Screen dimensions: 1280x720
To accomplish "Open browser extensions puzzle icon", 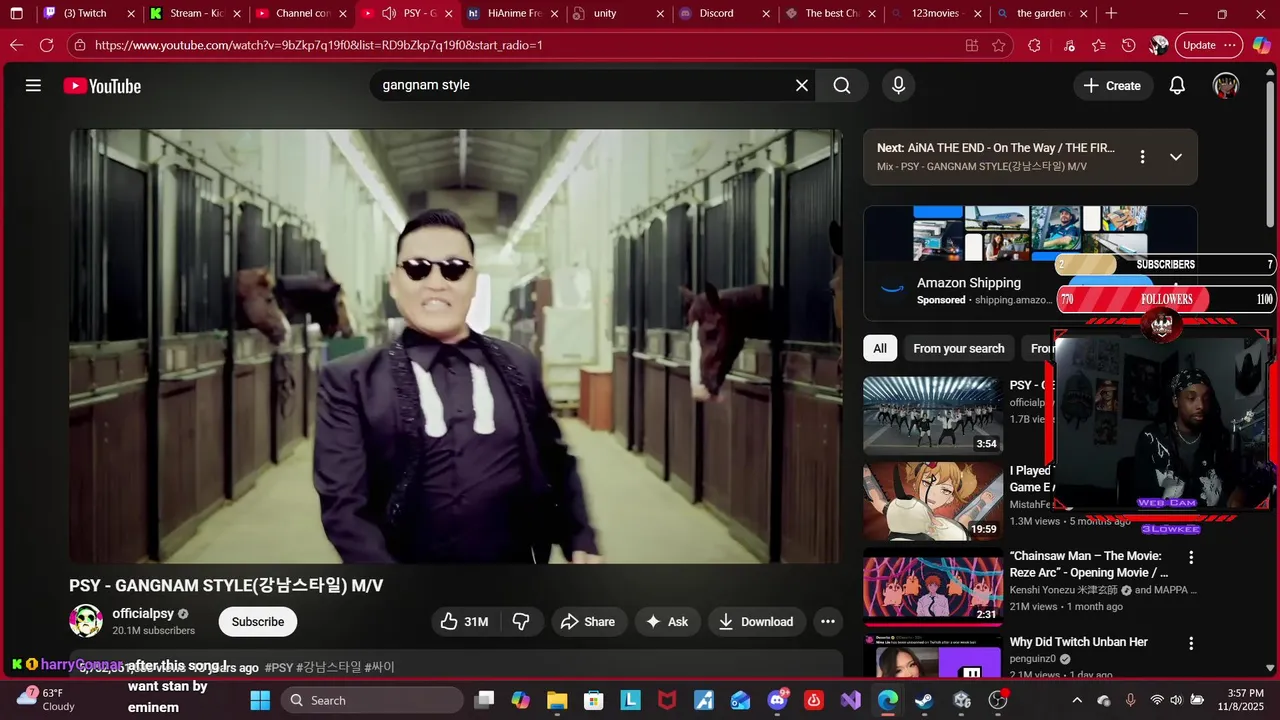I will click(x=1034, y=45).
